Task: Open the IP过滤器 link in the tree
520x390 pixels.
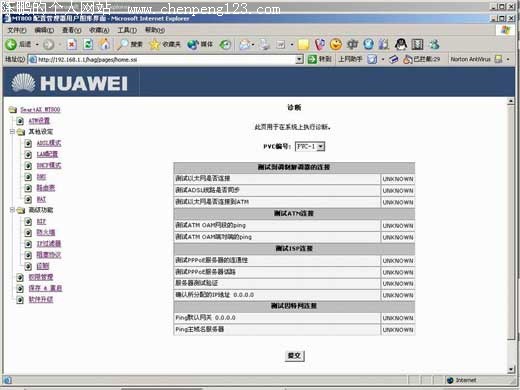Action: coord(49,244)
